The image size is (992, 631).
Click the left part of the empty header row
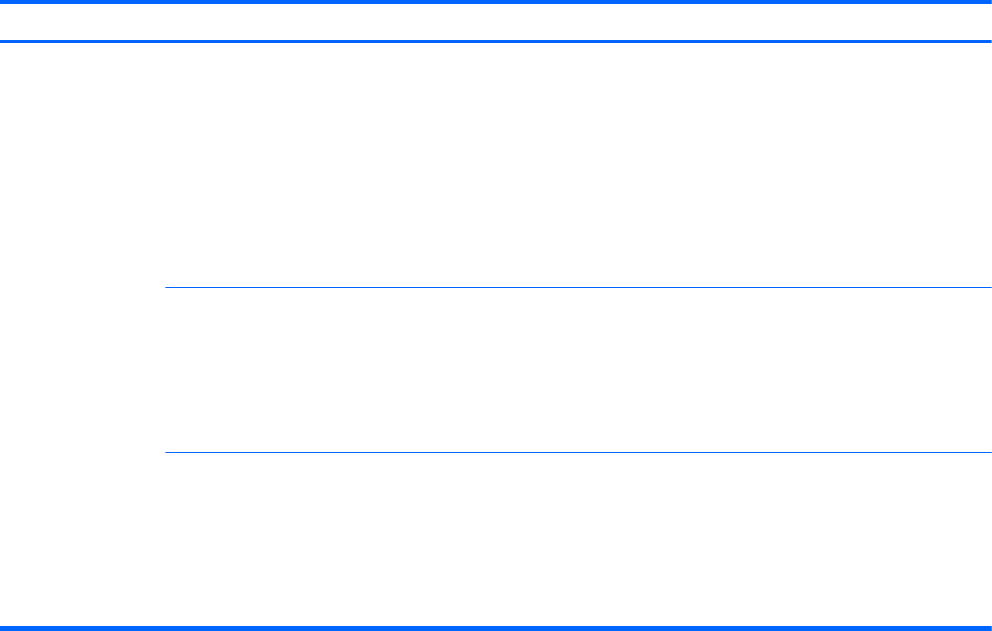tap(100, 22)
